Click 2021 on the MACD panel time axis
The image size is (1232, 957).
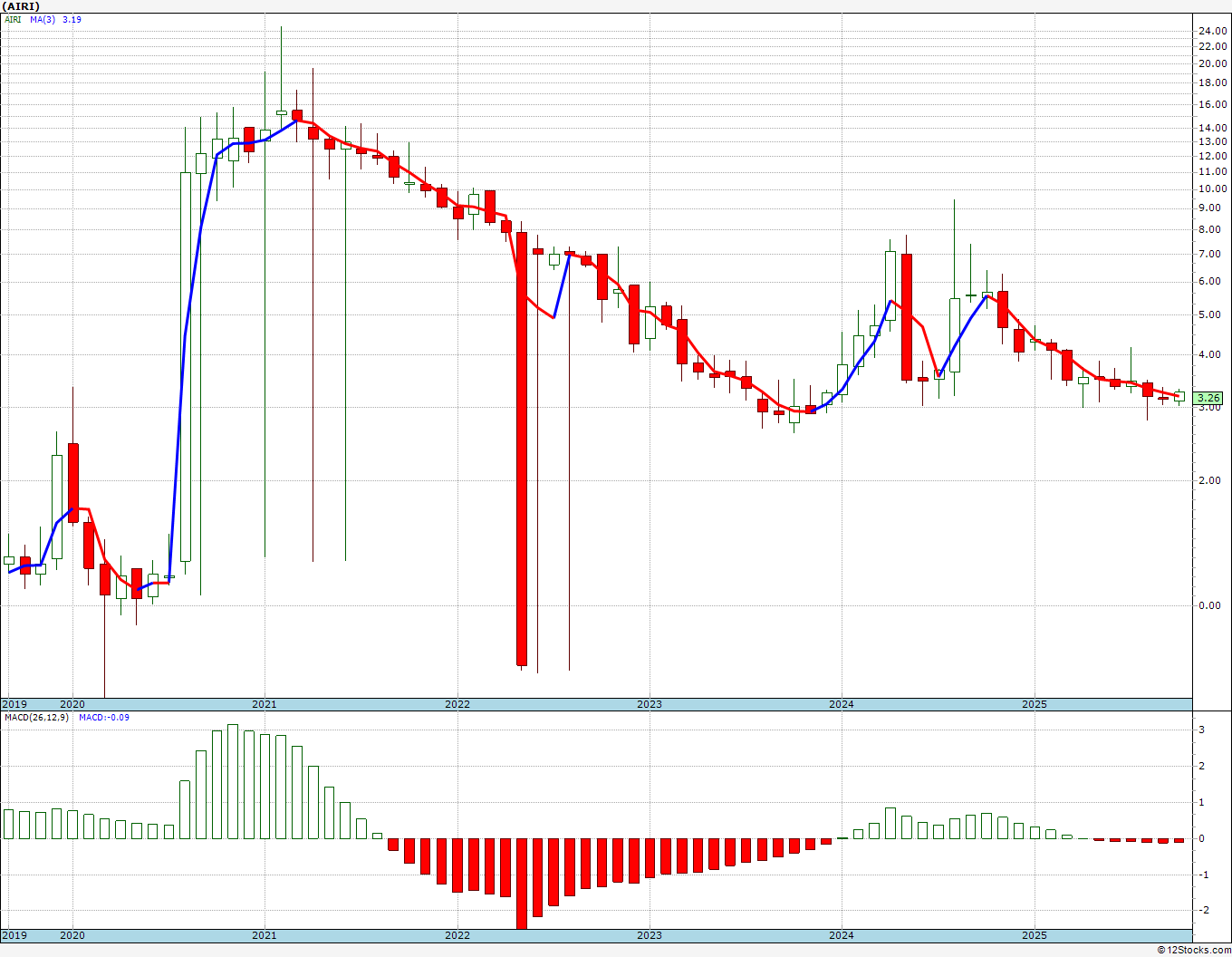(x=265, y=935)
